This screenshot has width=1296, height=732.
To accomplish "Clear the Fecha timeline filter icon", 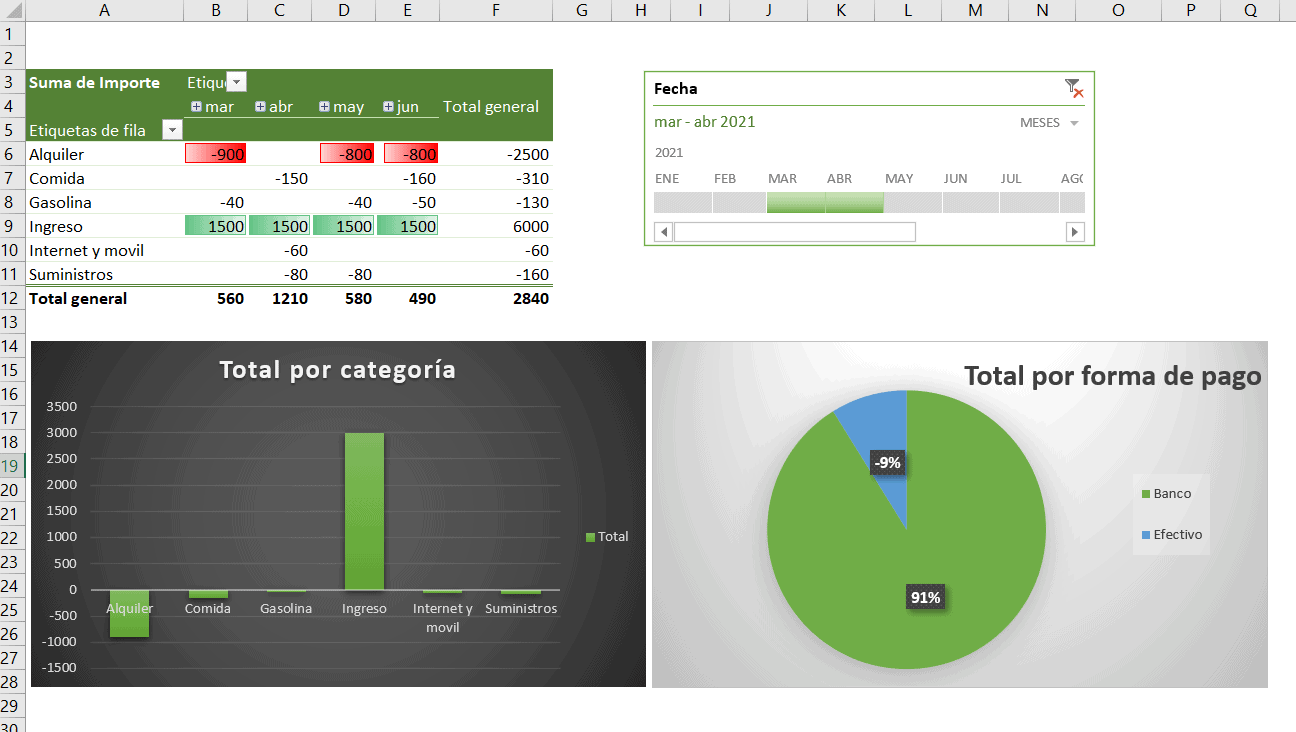I will (x=1074, y=88).
